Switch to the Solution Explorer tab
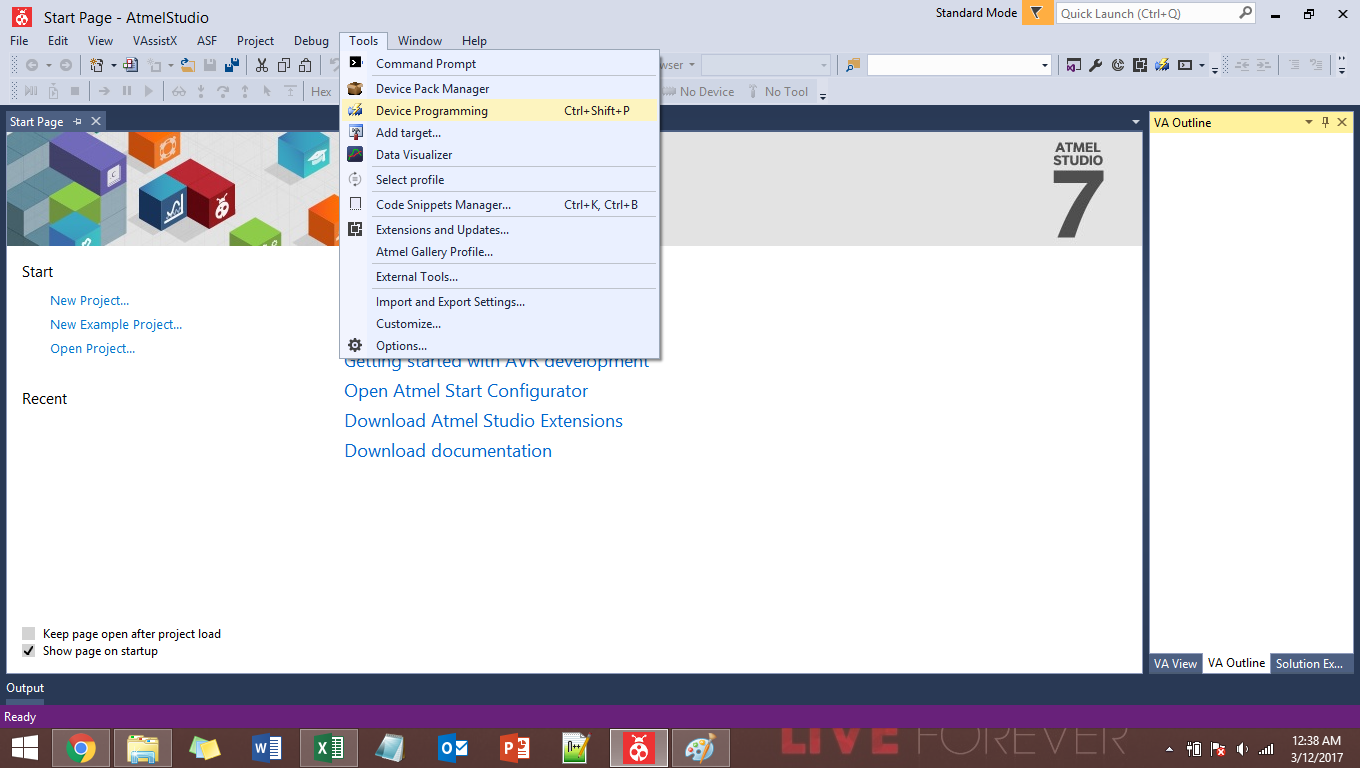Image resolution: width=1360 pixels, height=768 pixels. 1310,663
